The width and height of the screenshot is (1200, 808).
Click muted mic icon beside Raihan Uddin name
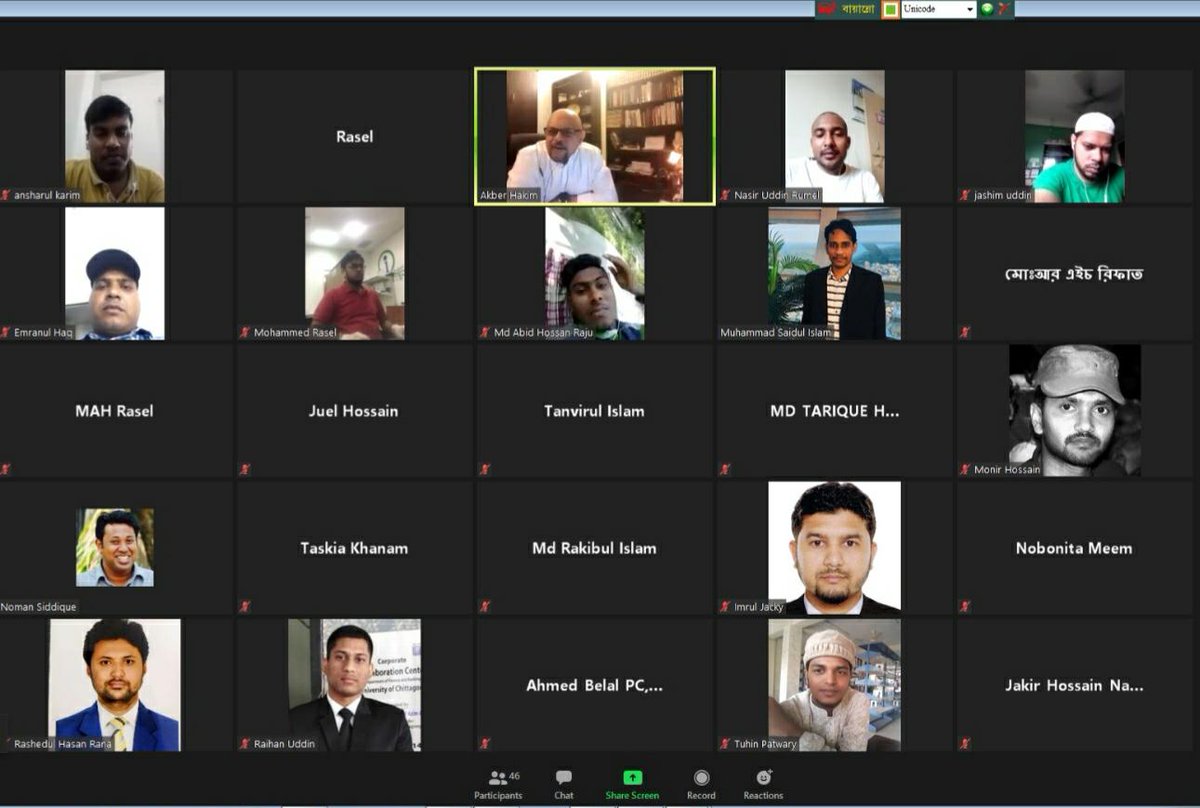point(245,743)
